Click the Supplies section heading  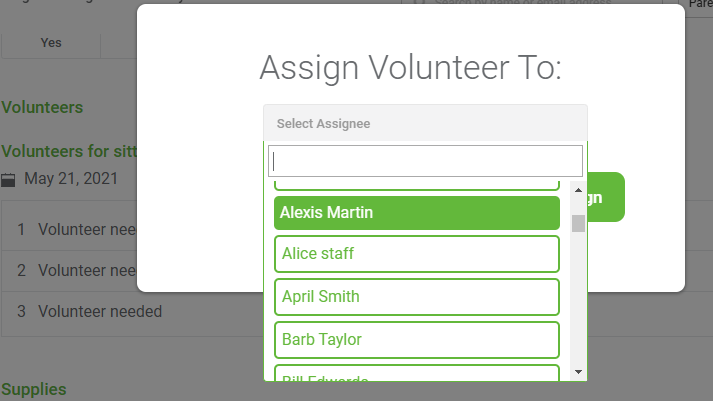coord(34,390)
